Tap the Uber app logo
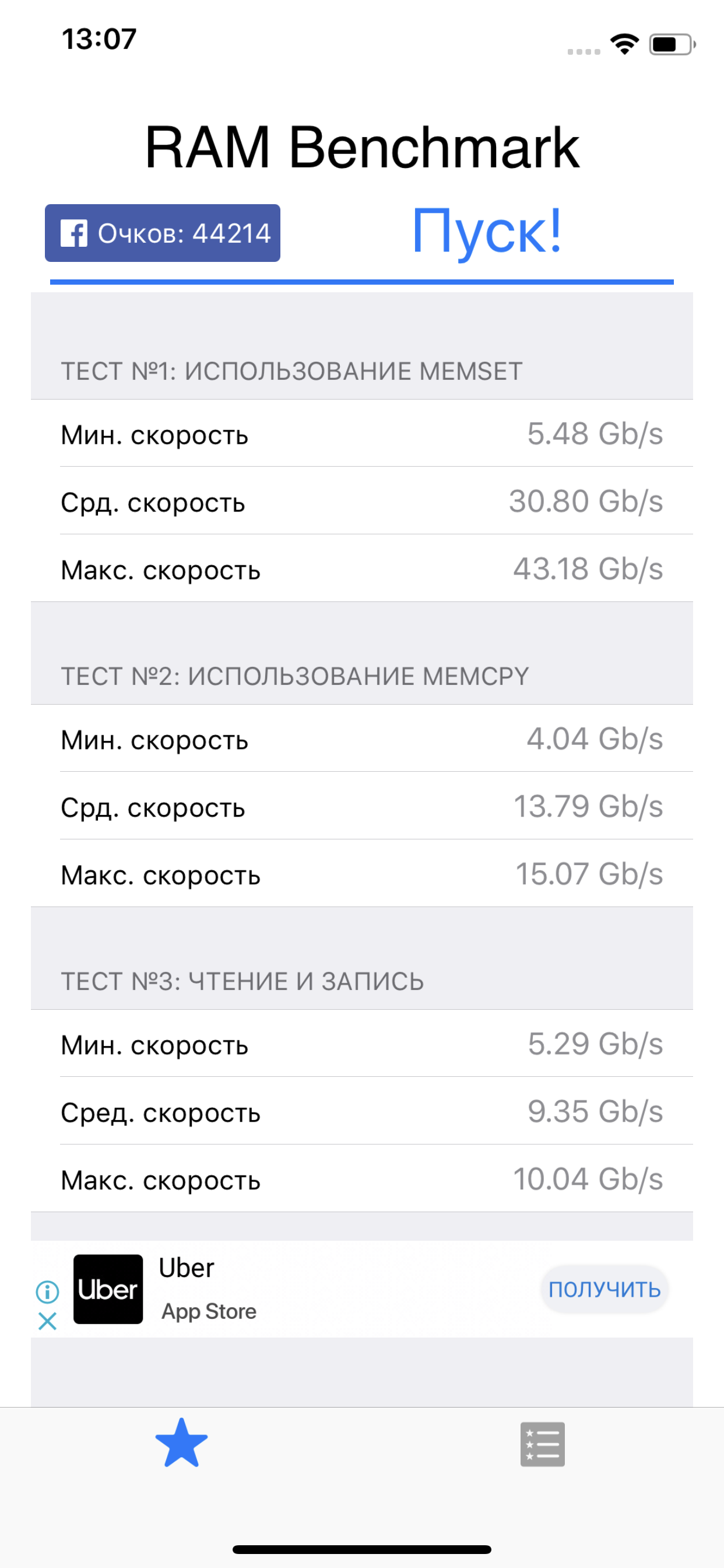 [x=108, y=1289]
